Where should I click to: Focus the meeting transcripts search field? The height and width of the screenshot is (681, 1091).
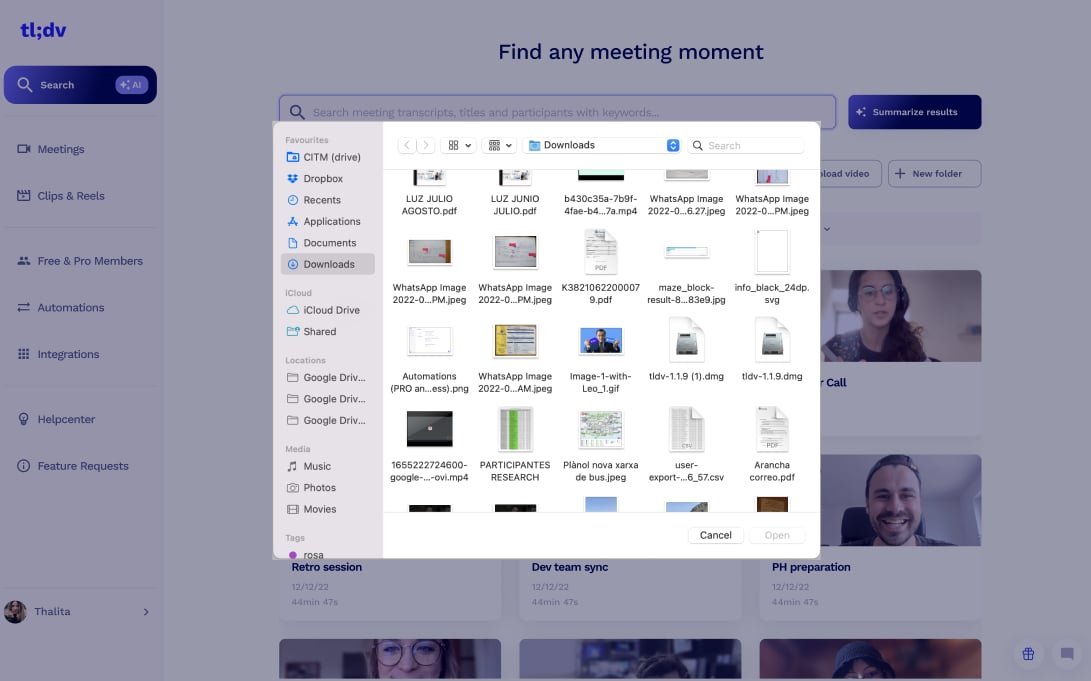(x=557, y=112)
